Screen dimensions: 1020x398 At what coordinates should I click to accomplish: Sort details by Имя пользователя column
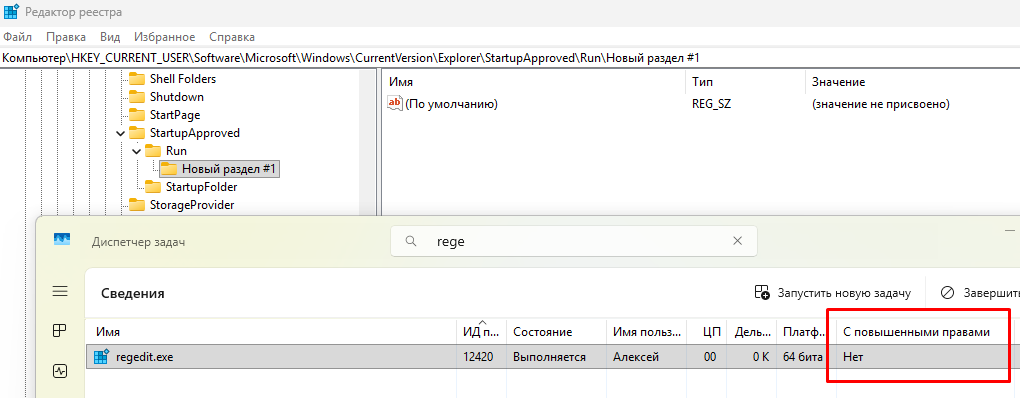point(647,332)
